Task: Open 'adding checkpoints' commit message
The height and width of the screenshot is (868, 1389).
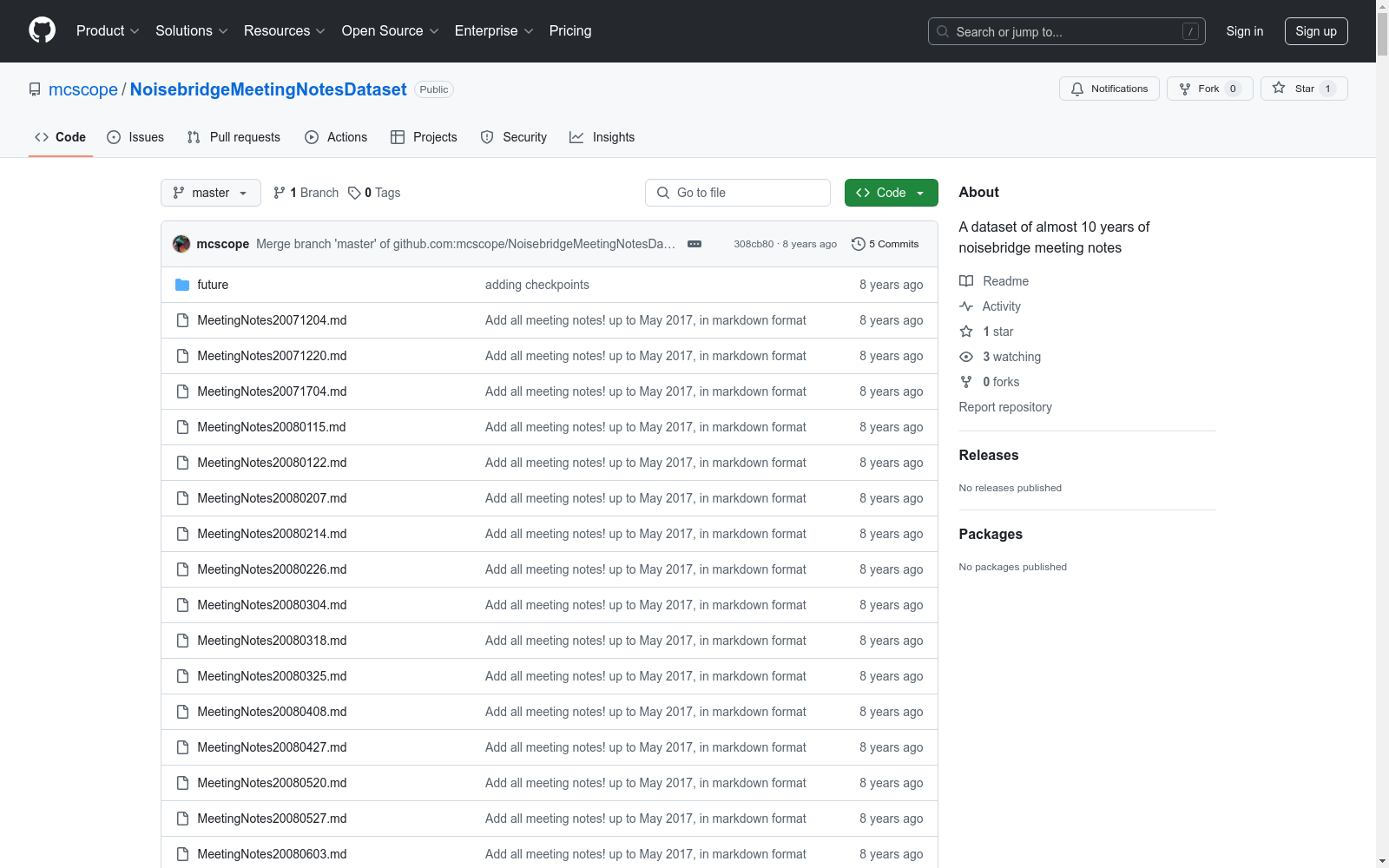Action: point(537,285)
